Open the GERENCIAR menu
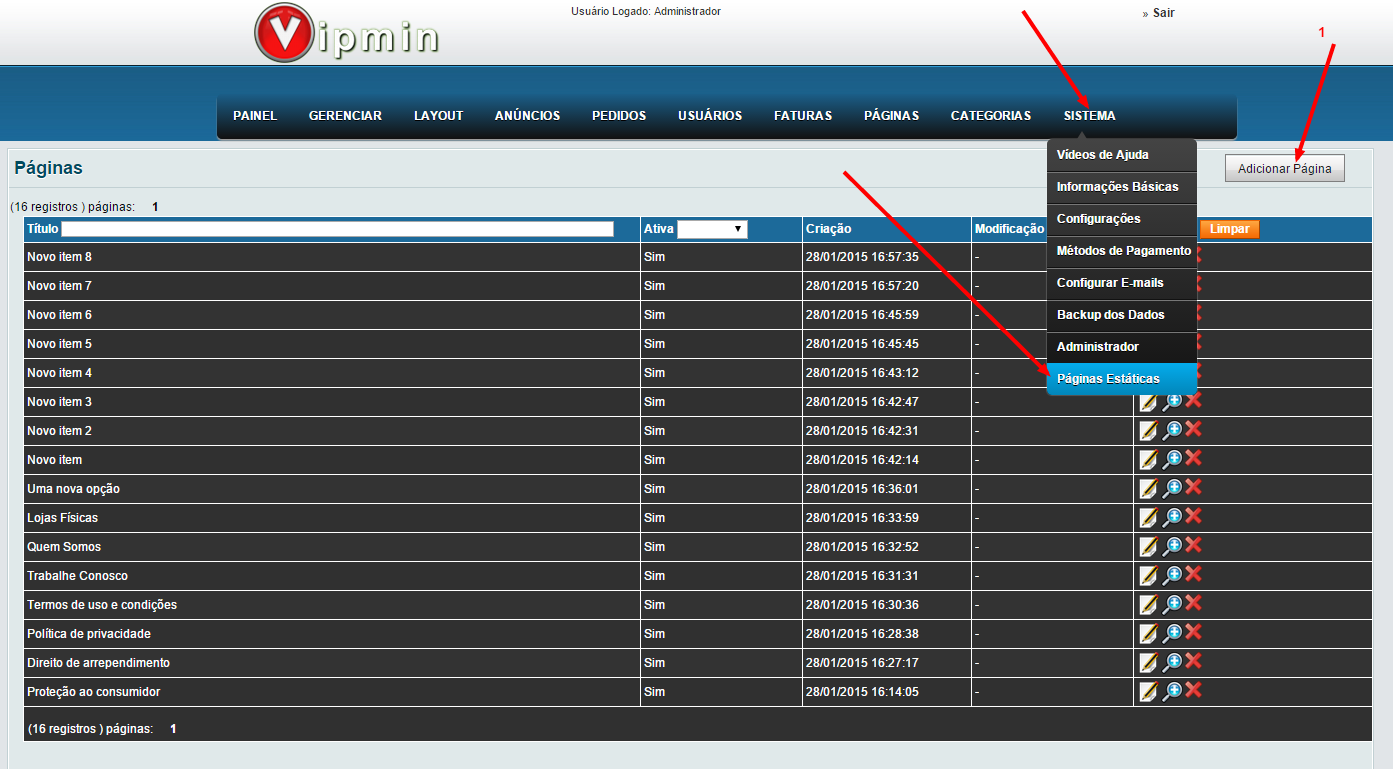This screenshot has height=769, width=1393. [345, 116]
